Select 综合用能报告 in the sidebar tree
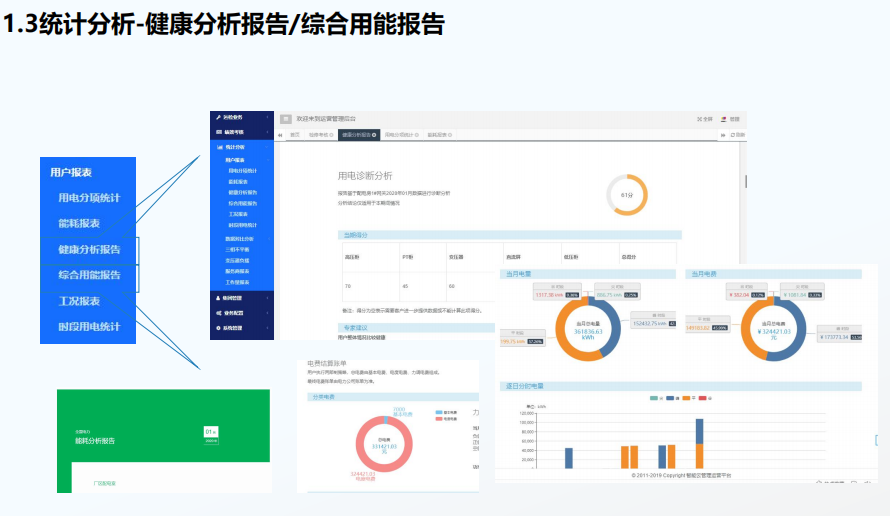Image resolution: width=890 pixels, height=516 pixels. (x=242, y=203)
